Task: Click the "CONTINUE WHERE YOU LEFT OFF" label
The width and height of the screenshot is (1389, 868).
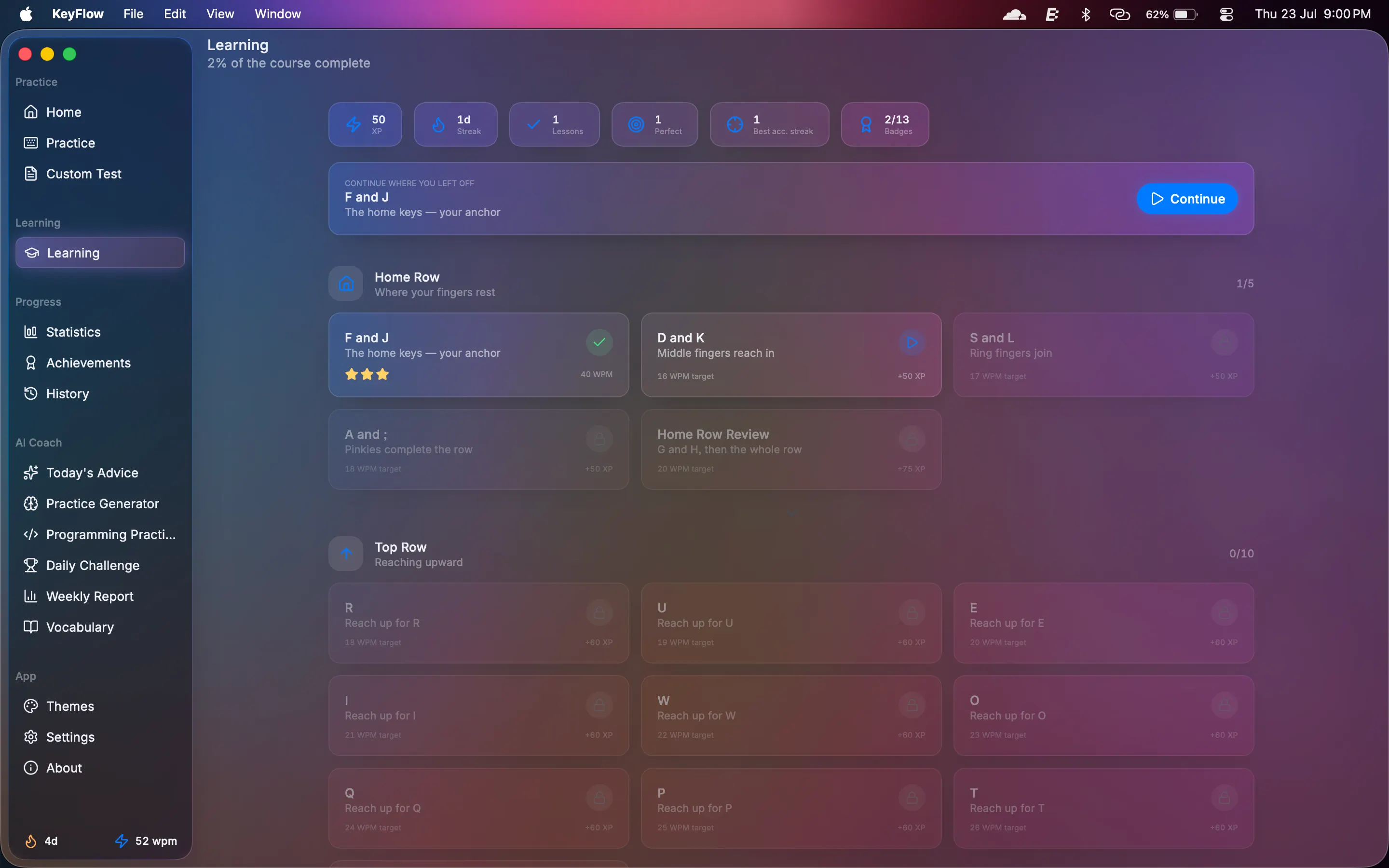Action: click(409, 183)
